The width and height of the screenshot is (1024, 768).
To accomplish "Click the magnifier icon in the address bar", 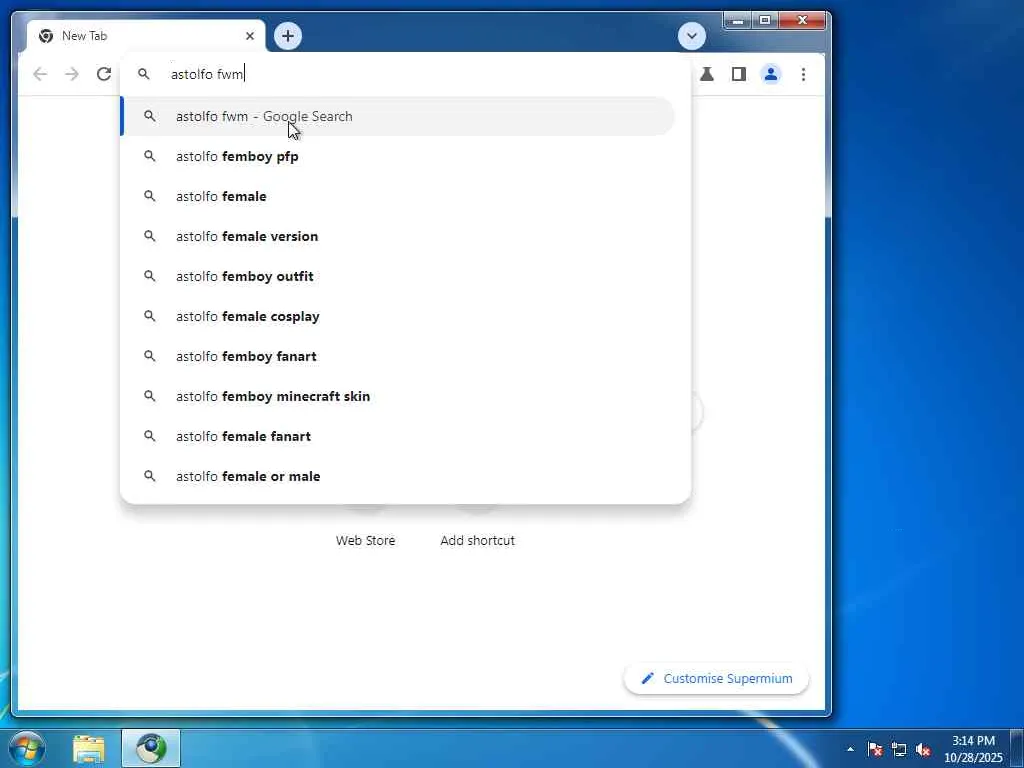I will 144,74.
